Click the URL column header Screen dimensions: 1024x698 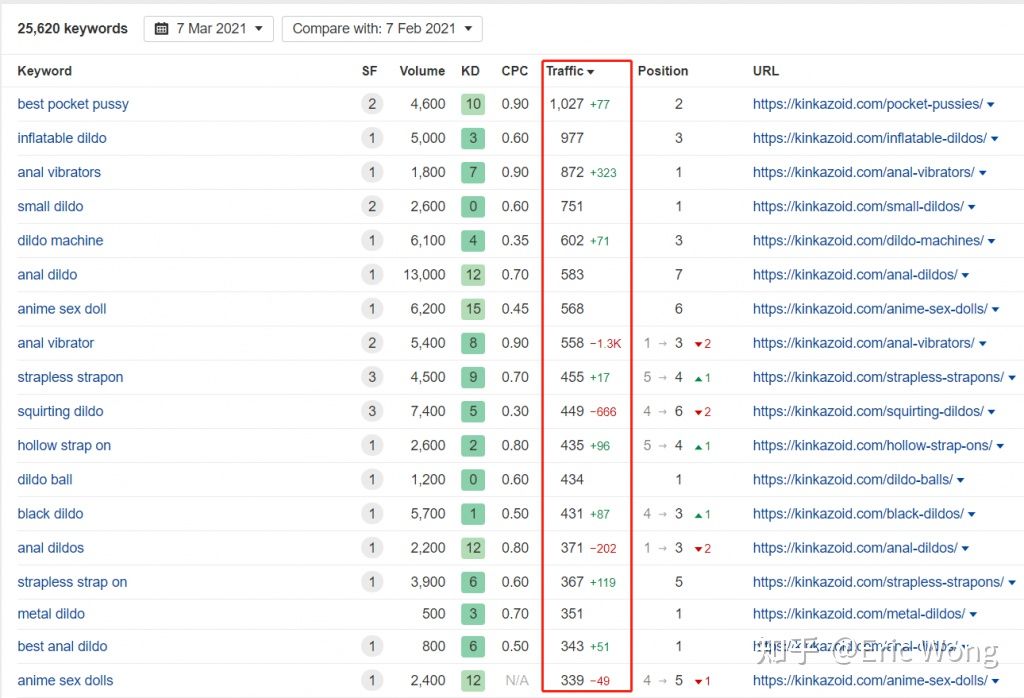pos(765,71)
